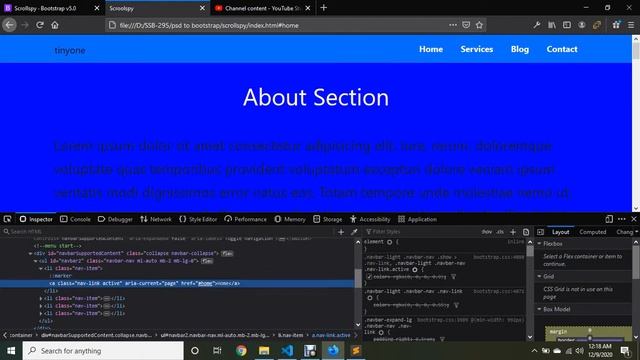This screenshot has width=640, height=360.
Task: Toggle print media simulation icon in rules
Action: point(526,232)
